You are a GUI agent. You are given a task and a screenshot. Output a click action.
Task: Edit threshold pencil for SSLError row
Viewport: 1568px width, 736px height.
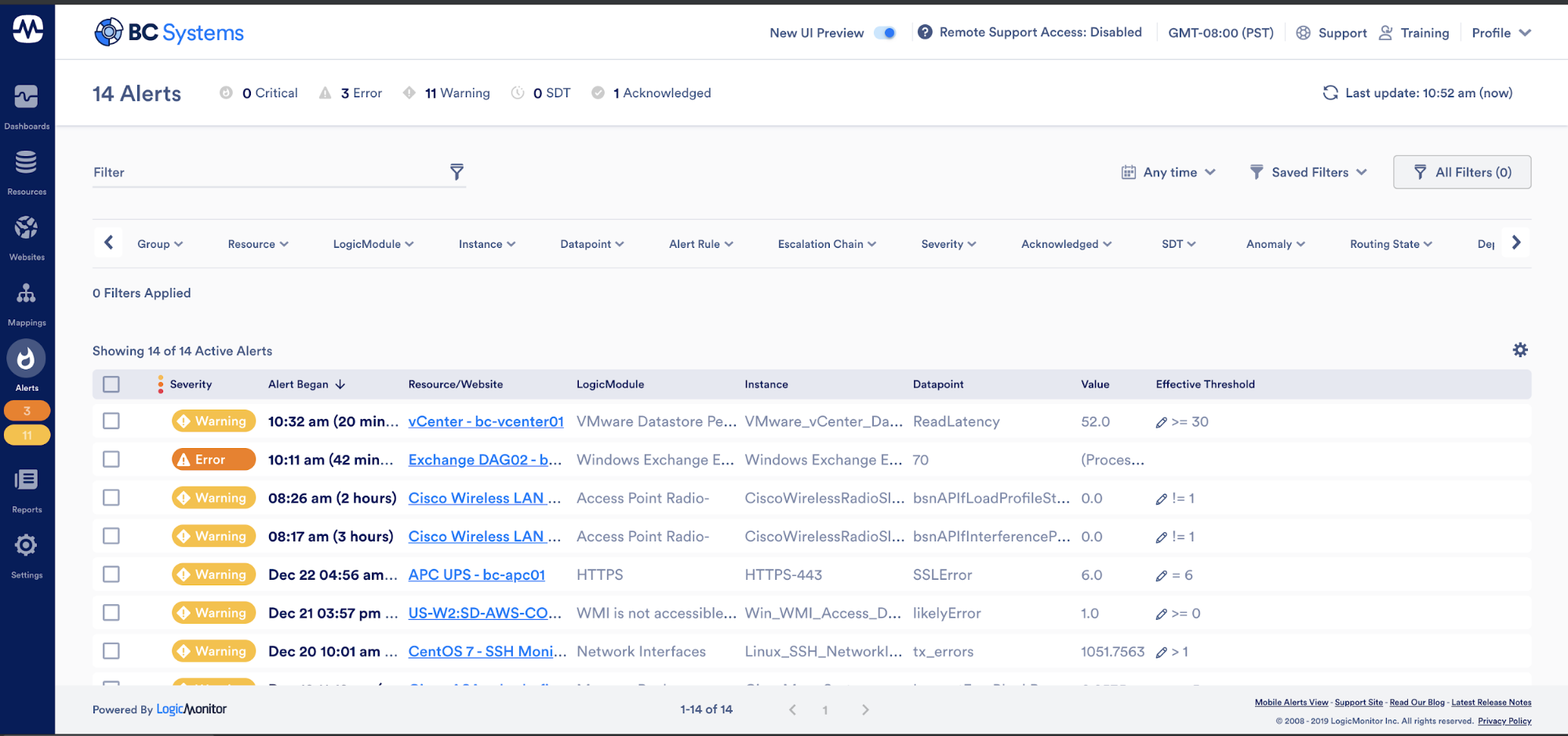tap(1161, 576)
